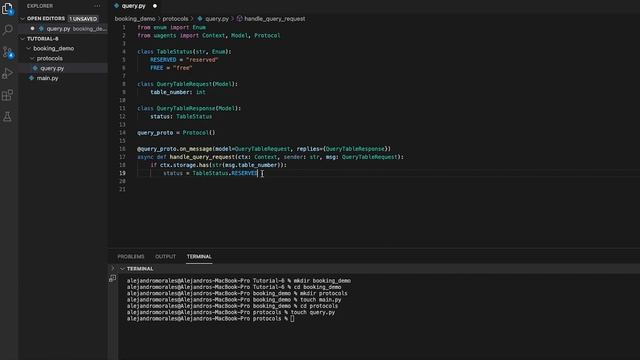The height and width of the screenshot is (360, 640).
Task: Collapse the Open Editors section
Action: click(22, 19)
